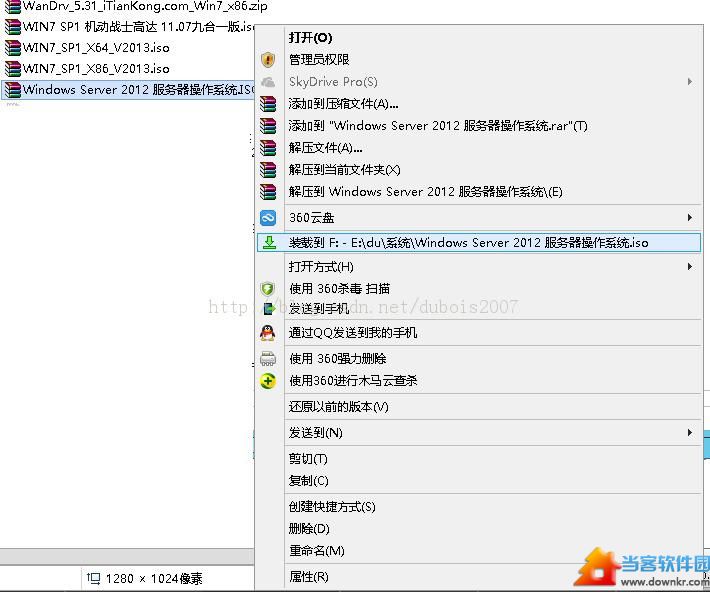Open the 发送到(N) menu entry
The height and width of the screenshot is (592, 710).
coord(479,433)
